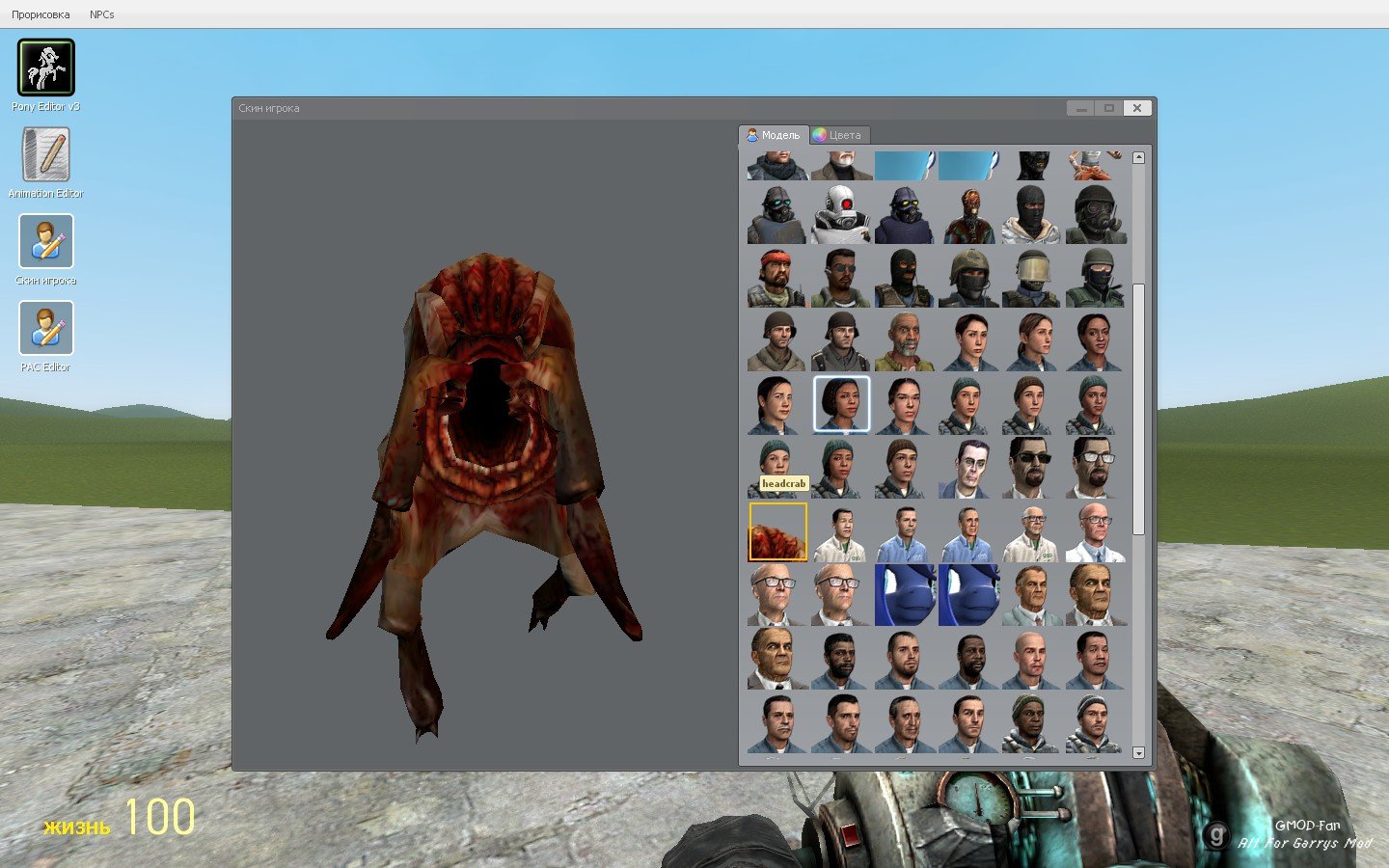Launch the PAC Editor desktop icon
This screenshot has width=1389, height=868.
tap(45, 328)
